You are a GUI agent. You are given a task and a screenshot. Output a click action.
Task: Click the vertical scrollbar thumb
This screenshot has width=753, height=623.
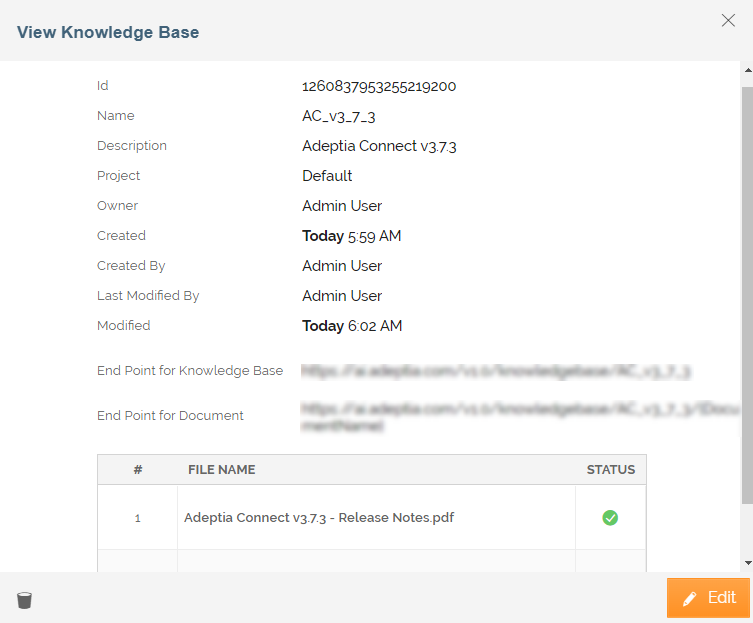pos(747,295)
